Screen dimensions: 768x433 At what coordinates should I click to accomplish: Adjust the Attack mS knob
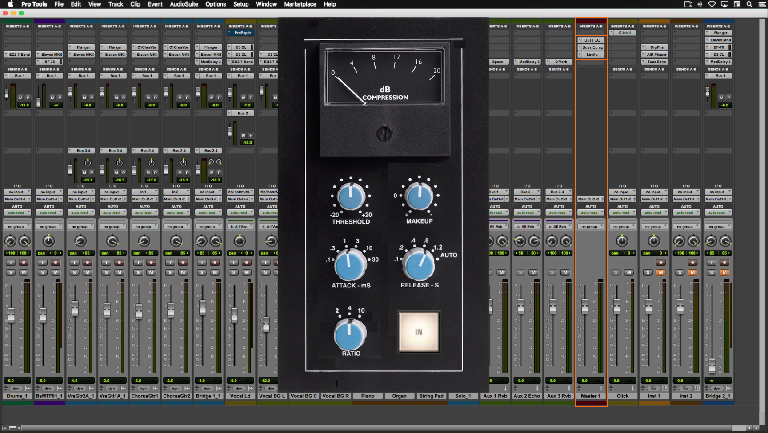coord(349,264)
